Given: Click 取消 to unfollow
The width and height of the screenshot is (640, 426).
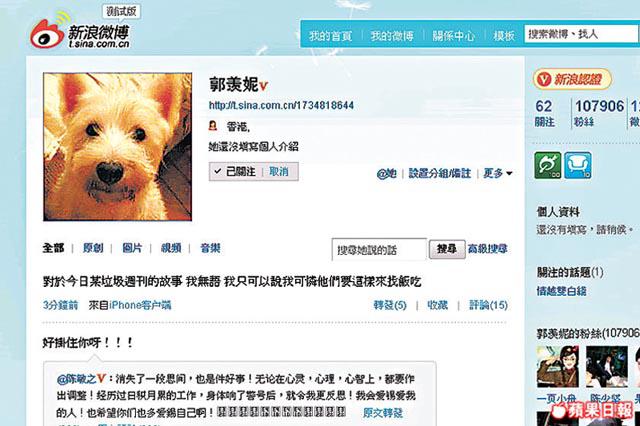Looking at the screenshot, I should 279,172.
